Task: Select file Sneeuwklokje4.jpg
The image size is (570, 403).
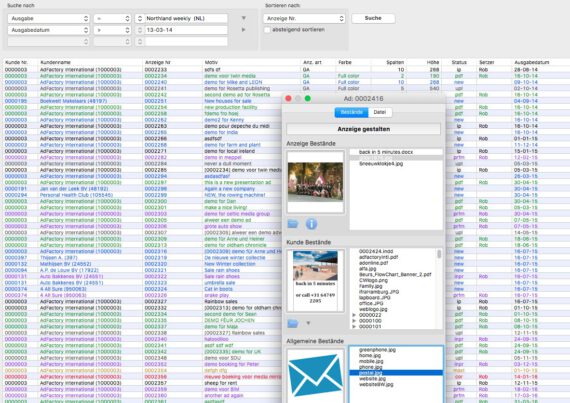Action: [381, 164]
